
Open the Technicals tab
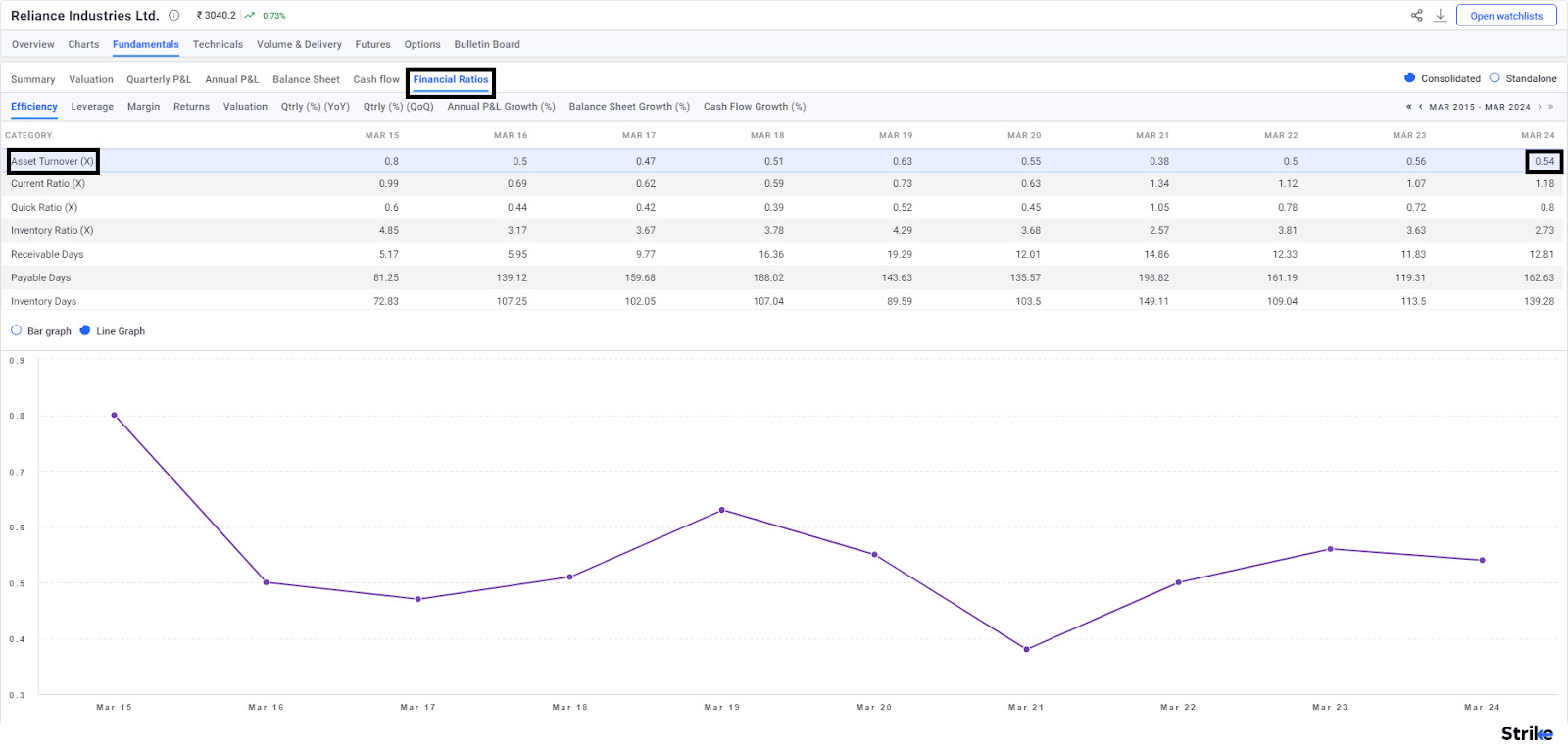click(218, 44)
